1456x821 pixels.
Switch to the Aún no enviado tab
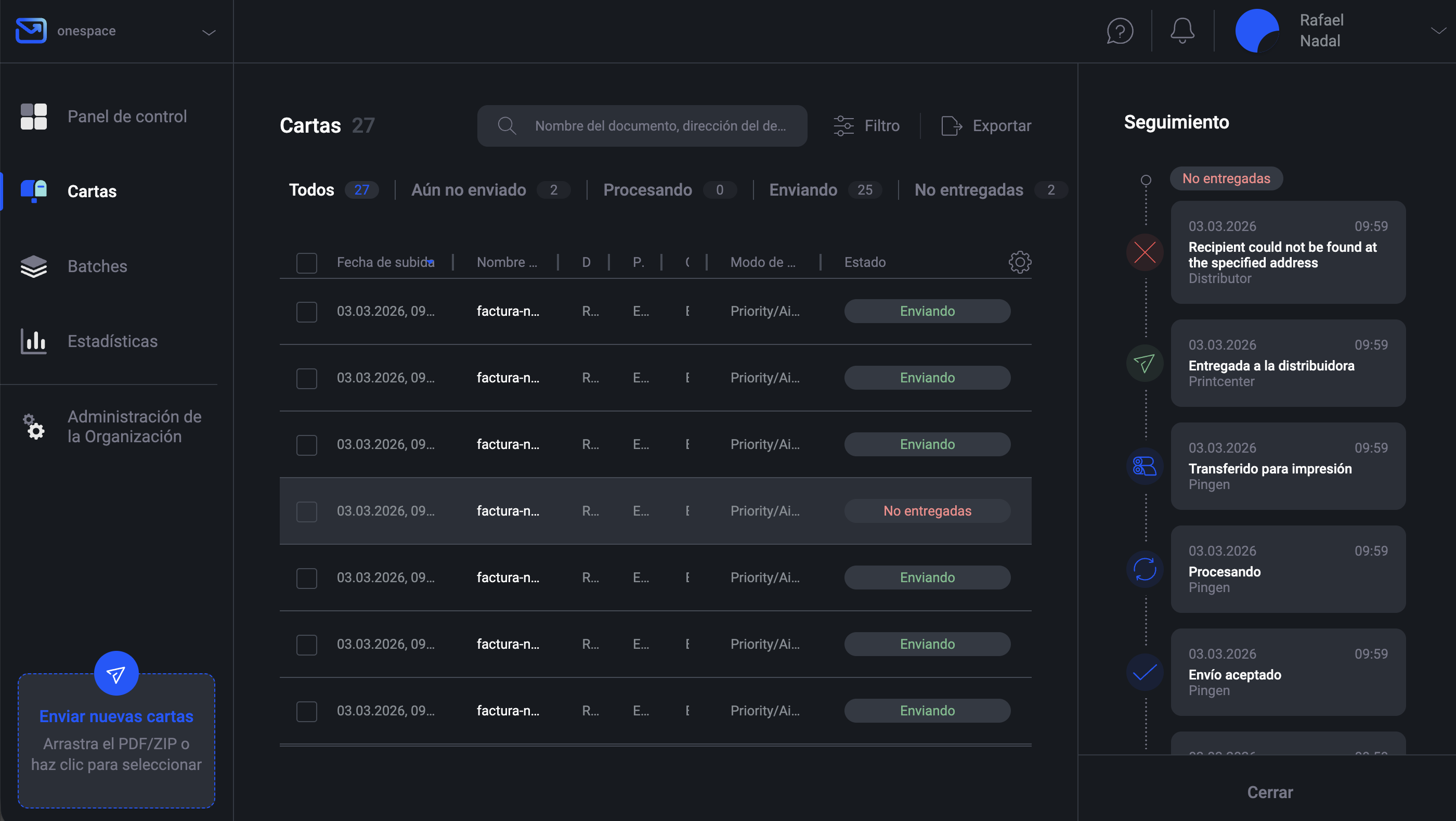(x=468, y=190)
